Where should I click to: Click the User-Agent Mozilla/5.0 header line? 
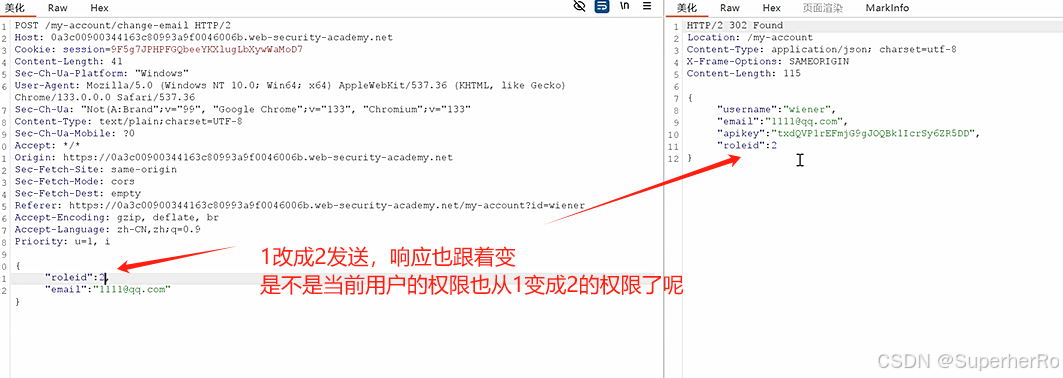pyautogui.click(x=289, y=85)
